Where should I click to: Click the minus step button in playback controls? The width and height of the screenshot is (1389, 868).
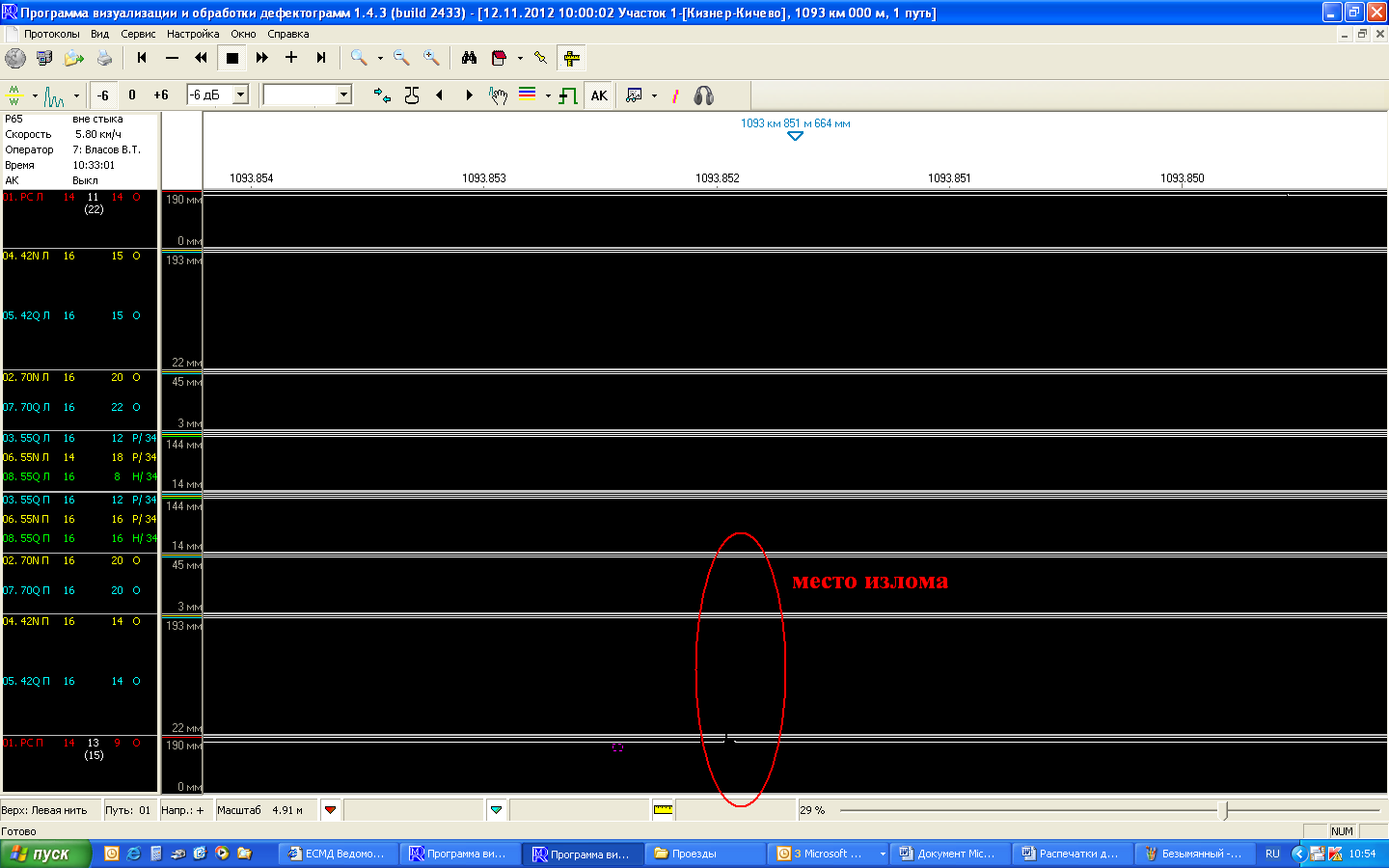tap(172, 58)
